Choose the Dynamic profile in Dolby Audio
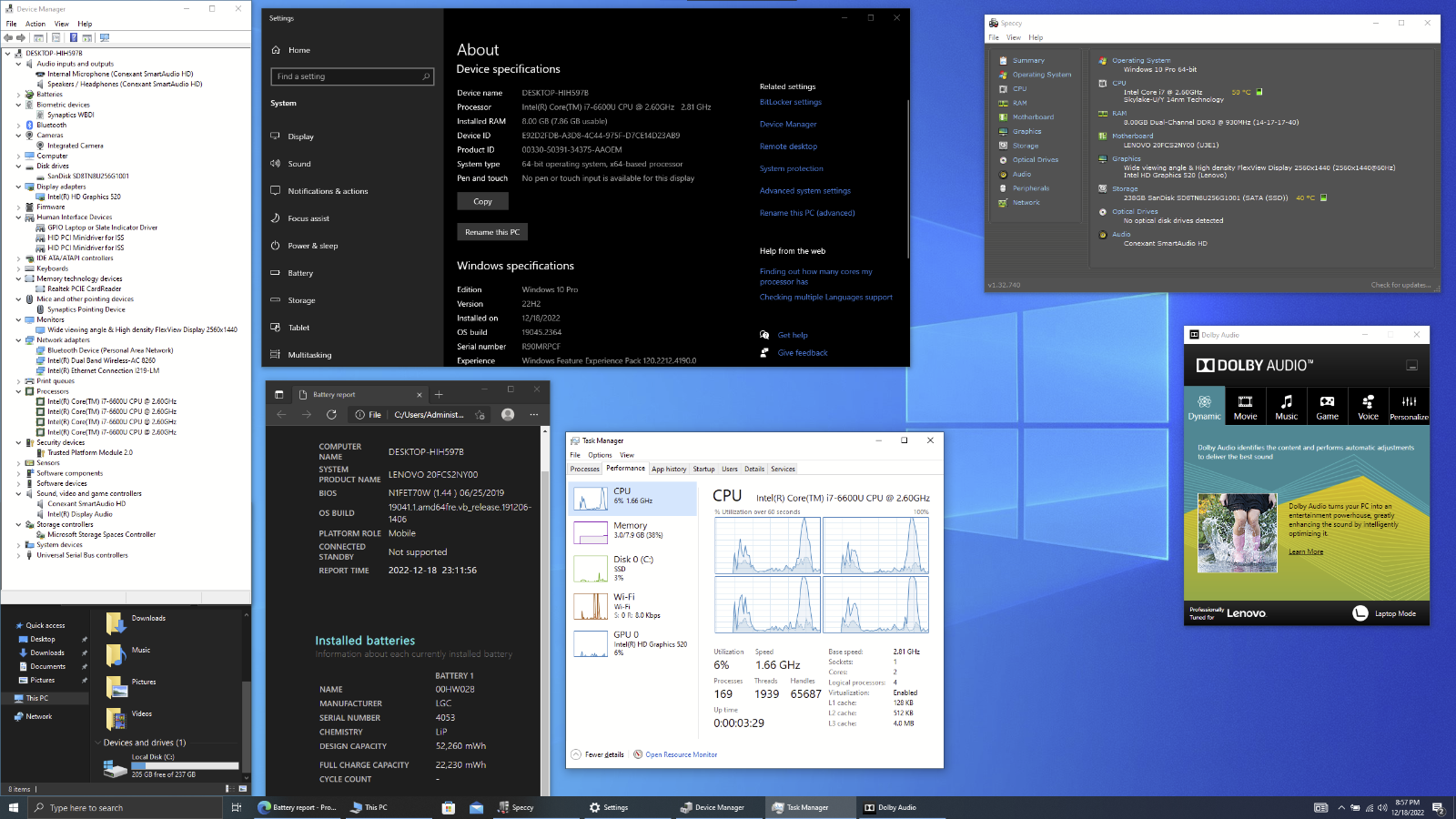 [x=1204, y=406]
